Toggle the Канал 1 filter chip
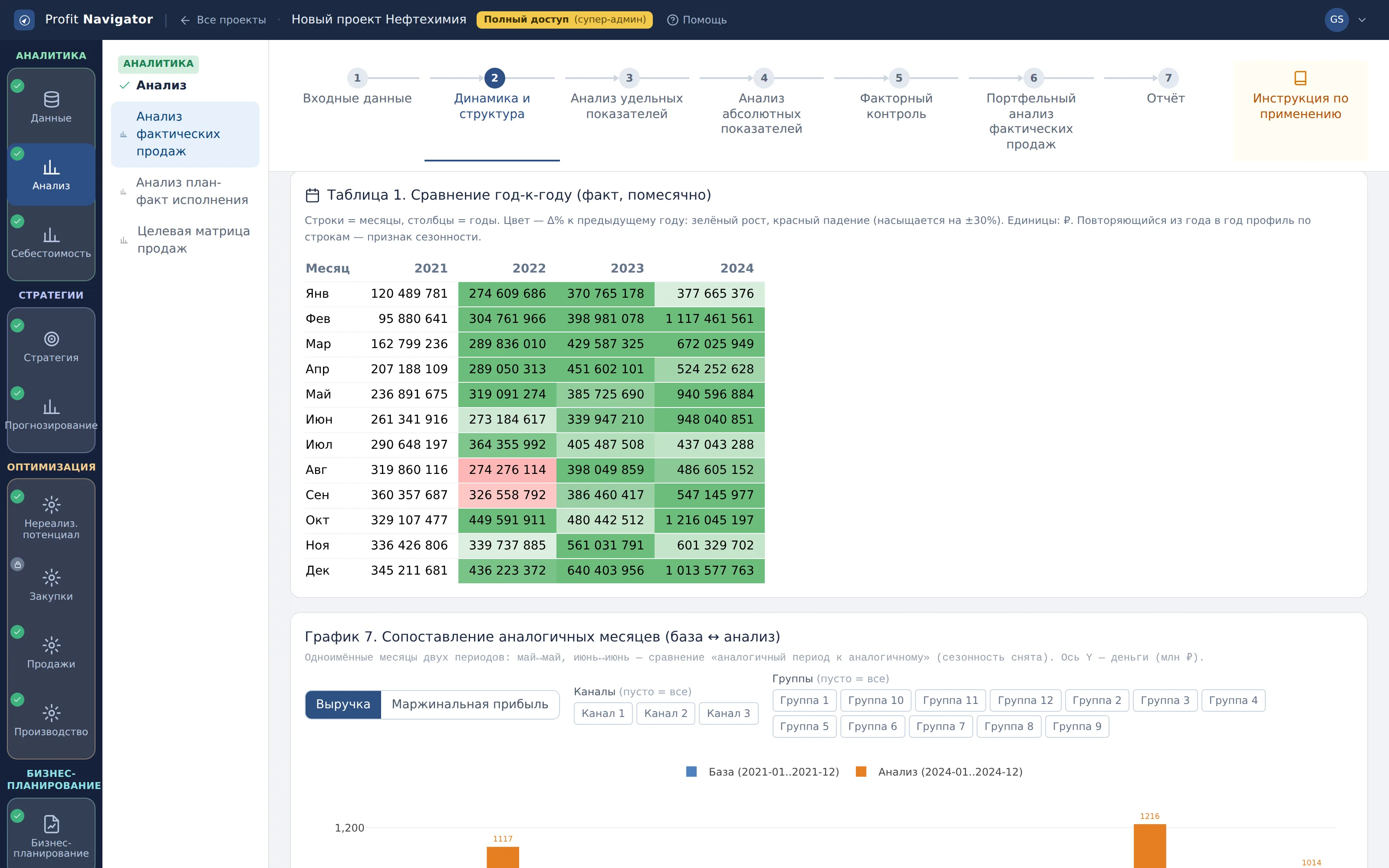This screenshot has height=868, width=1389. (602, 713)
